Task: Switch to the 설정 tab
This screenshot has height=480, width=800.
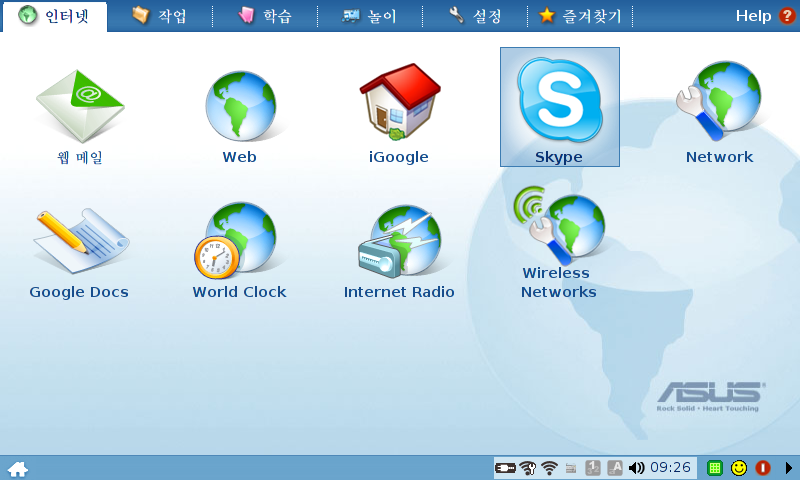Action: pos(475,16)
